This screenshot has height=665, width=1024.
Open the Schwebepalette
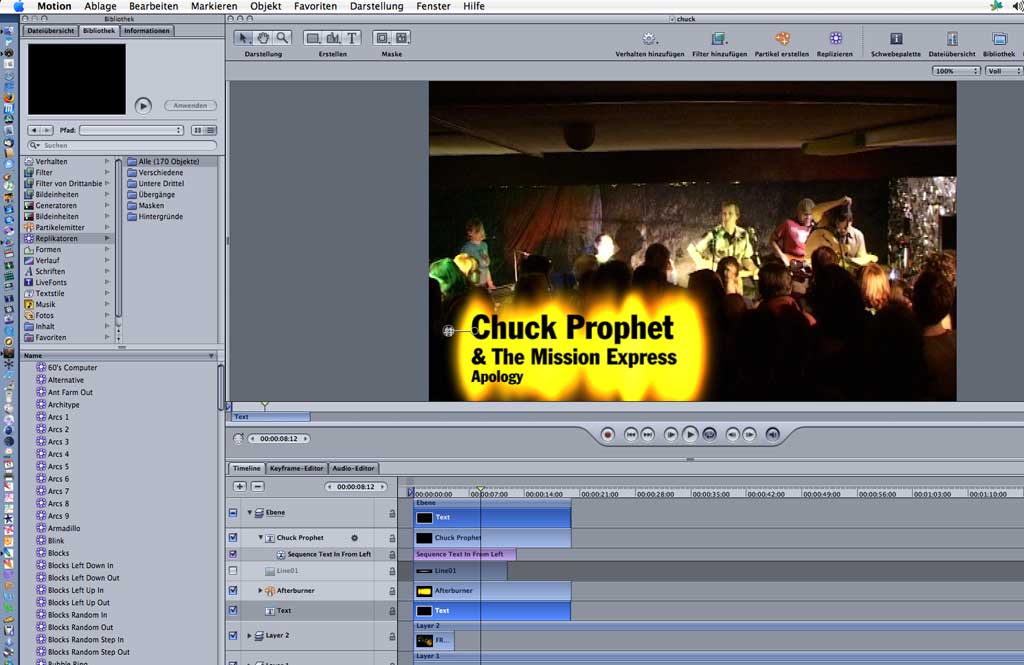(896, 39)
